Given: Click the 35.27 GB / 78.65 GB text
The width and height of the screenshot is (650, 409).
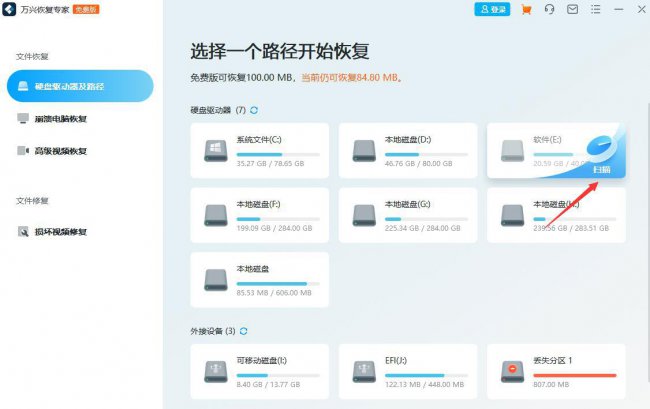Looking at the screenshot, I should tap(270, 163).
